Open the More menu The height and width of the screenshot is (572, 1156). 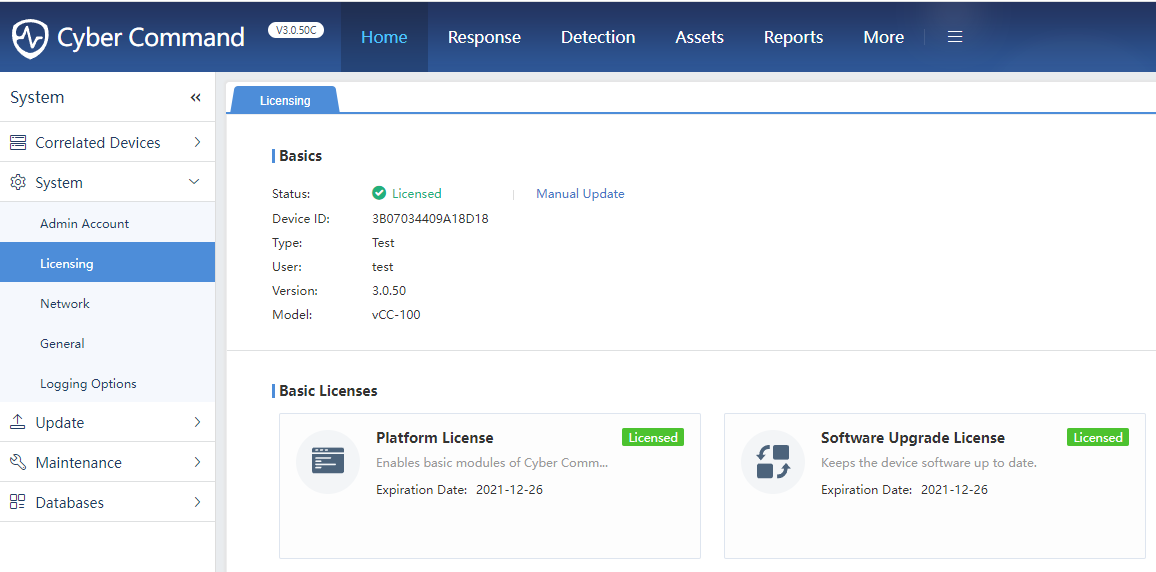[x=883, y=37]
